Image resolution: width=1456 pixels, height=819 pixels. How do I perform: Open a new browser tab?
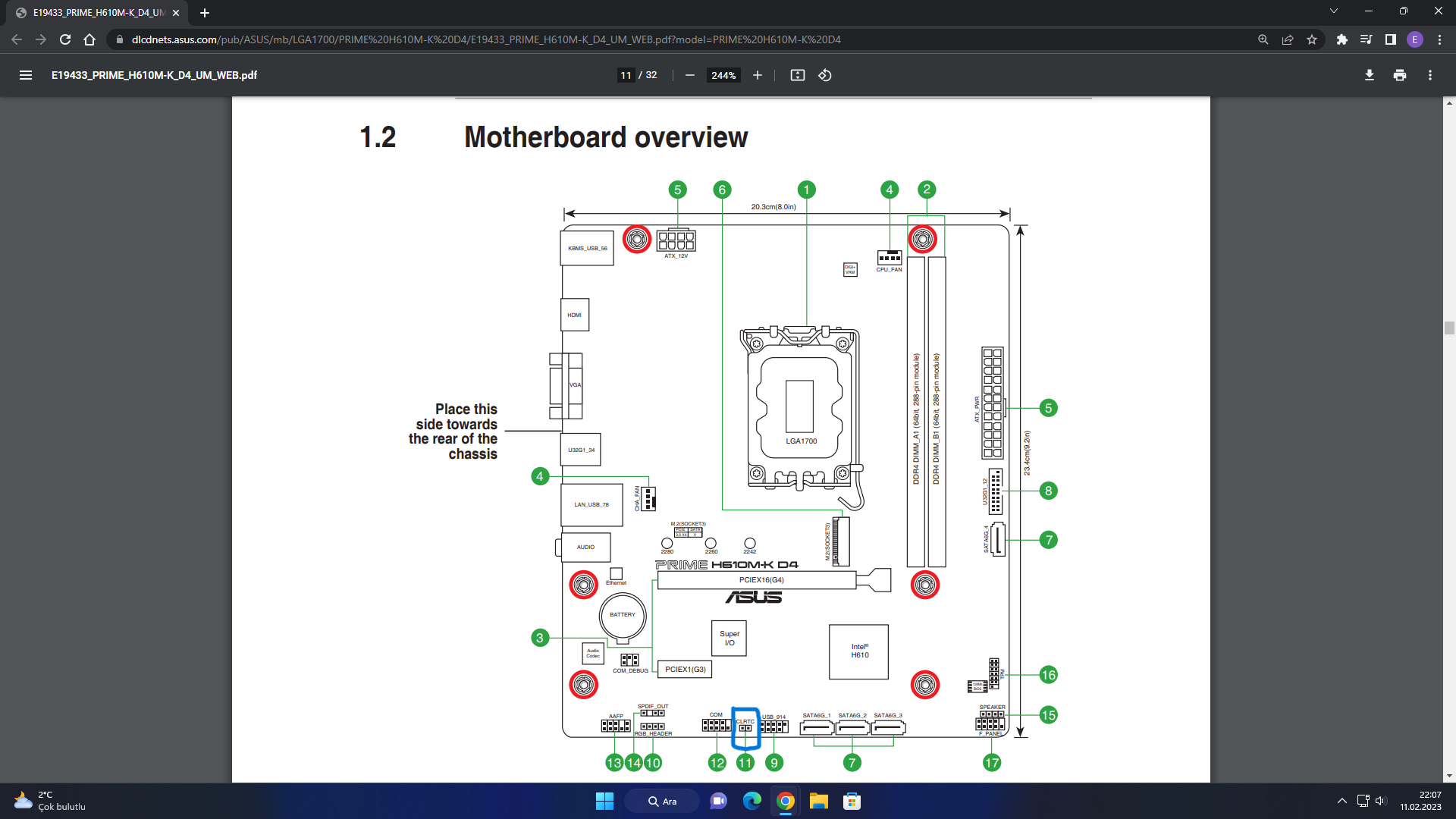coord(205,13)
